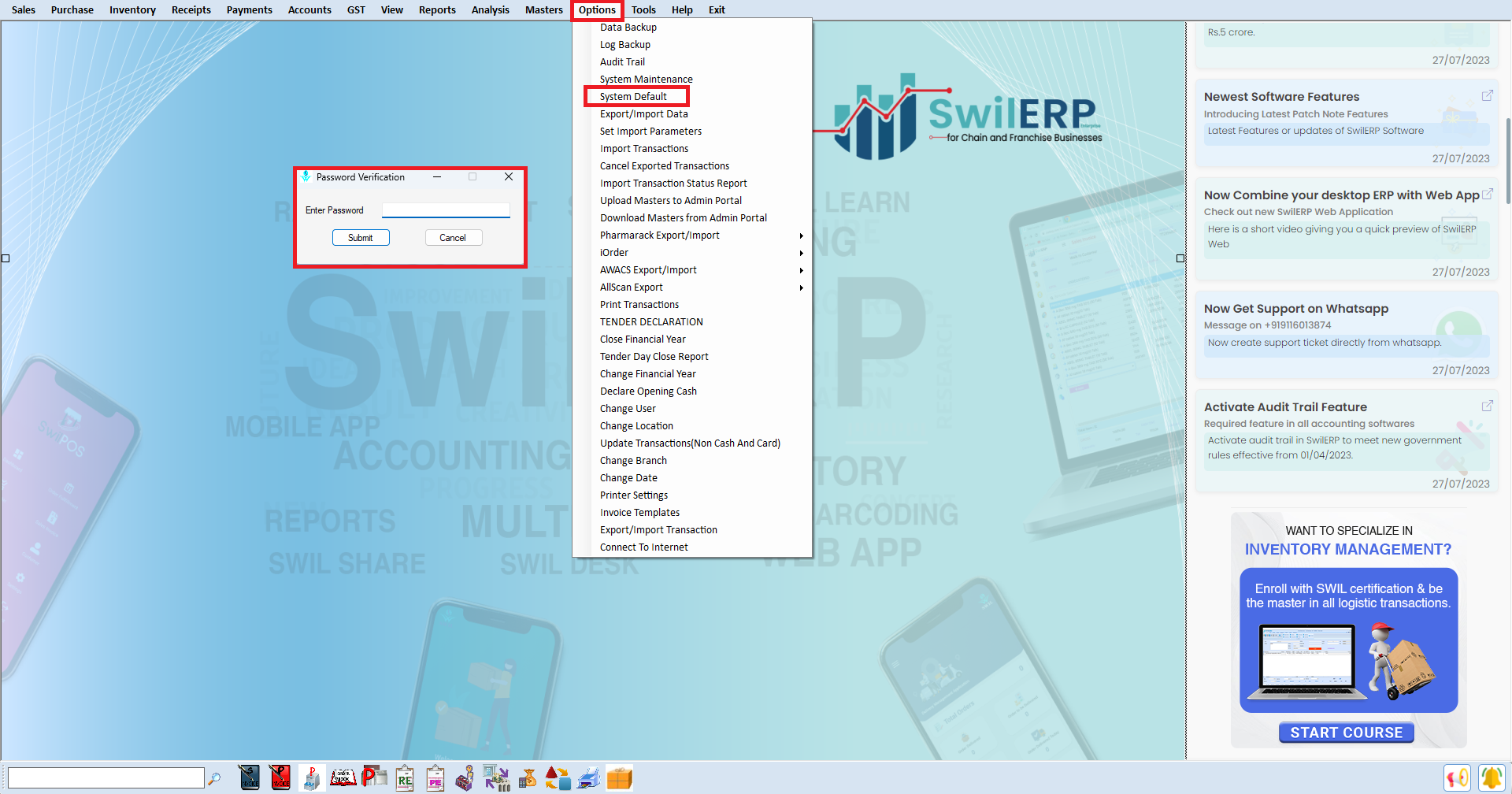Open the Help menu
This screenshot has height=794, width=1512.
[x=682, y=10]
